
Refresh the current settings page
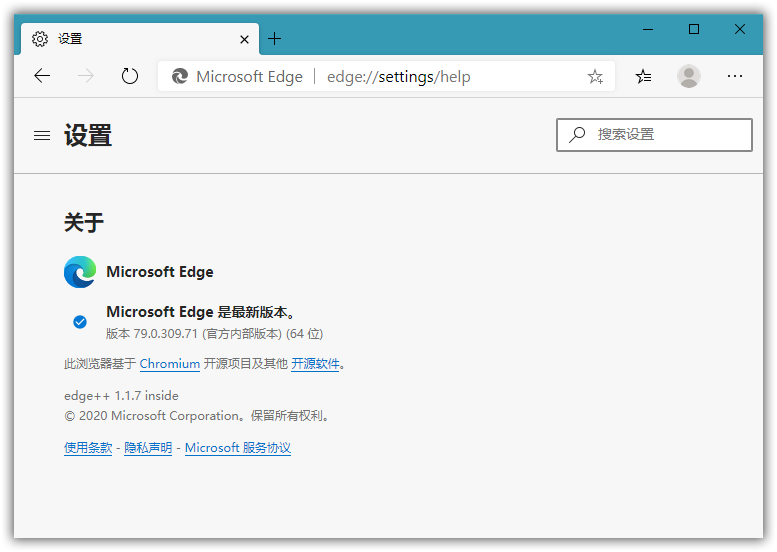[x=129, y=76]
